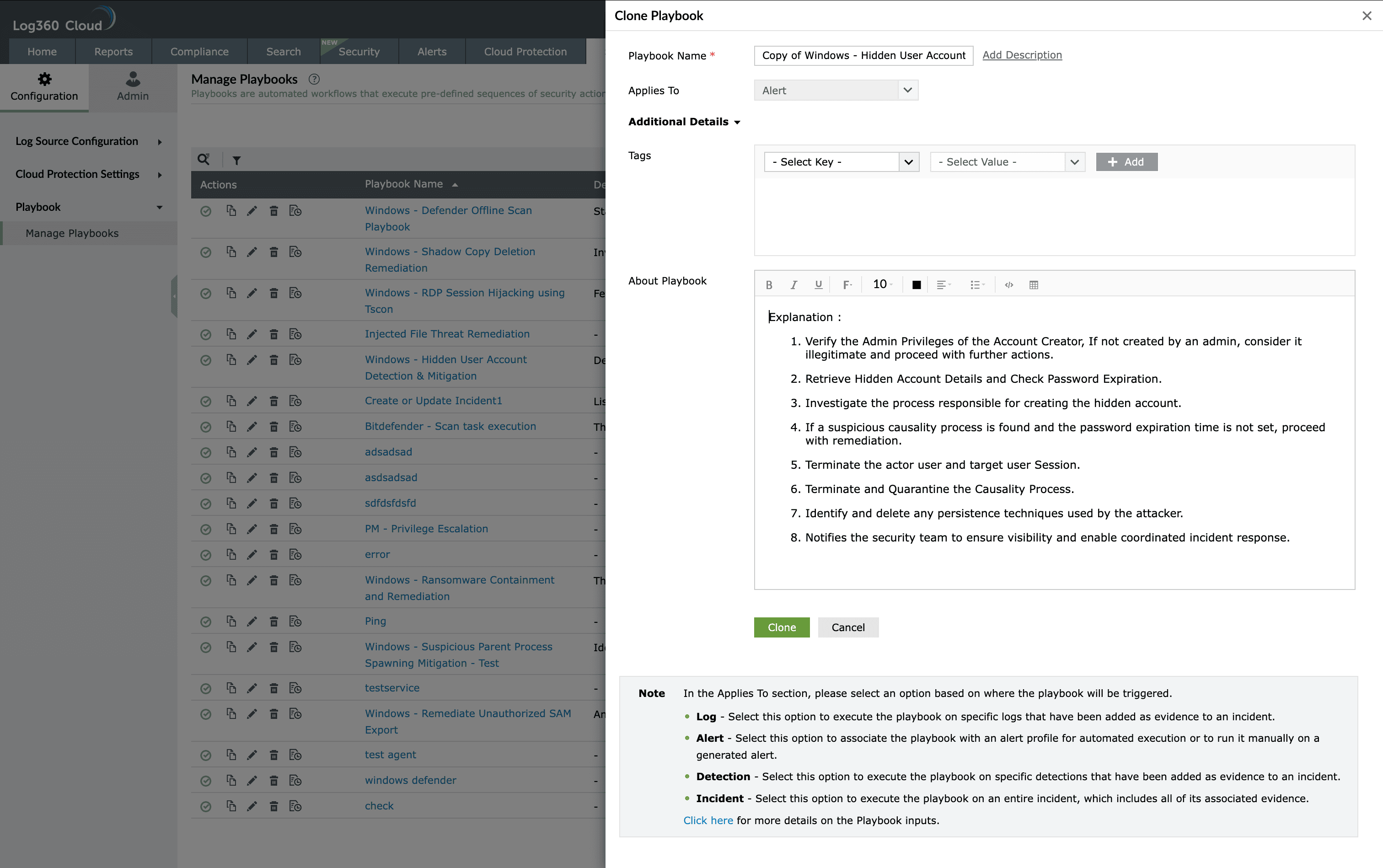1383x868 pixels.
Task: Collapse the left sidebar panel handle
Action: pos(174,296)
